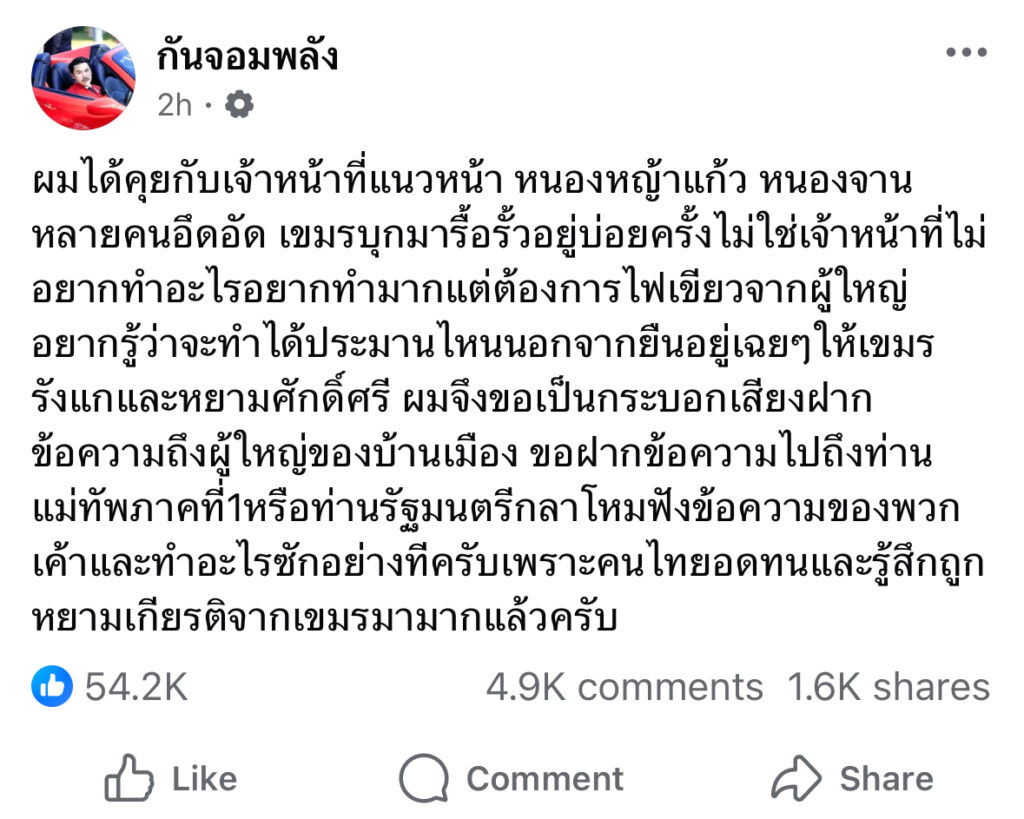Open the กันจอมพลัง profile picture
The height and width of the screenshot is (819, 1024).
tap(83, 78)
